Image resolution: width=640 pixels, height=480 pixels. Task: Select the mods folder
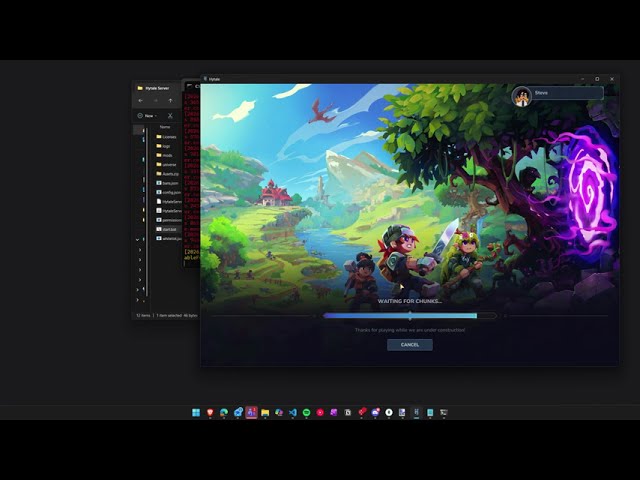tap(164, 156)
